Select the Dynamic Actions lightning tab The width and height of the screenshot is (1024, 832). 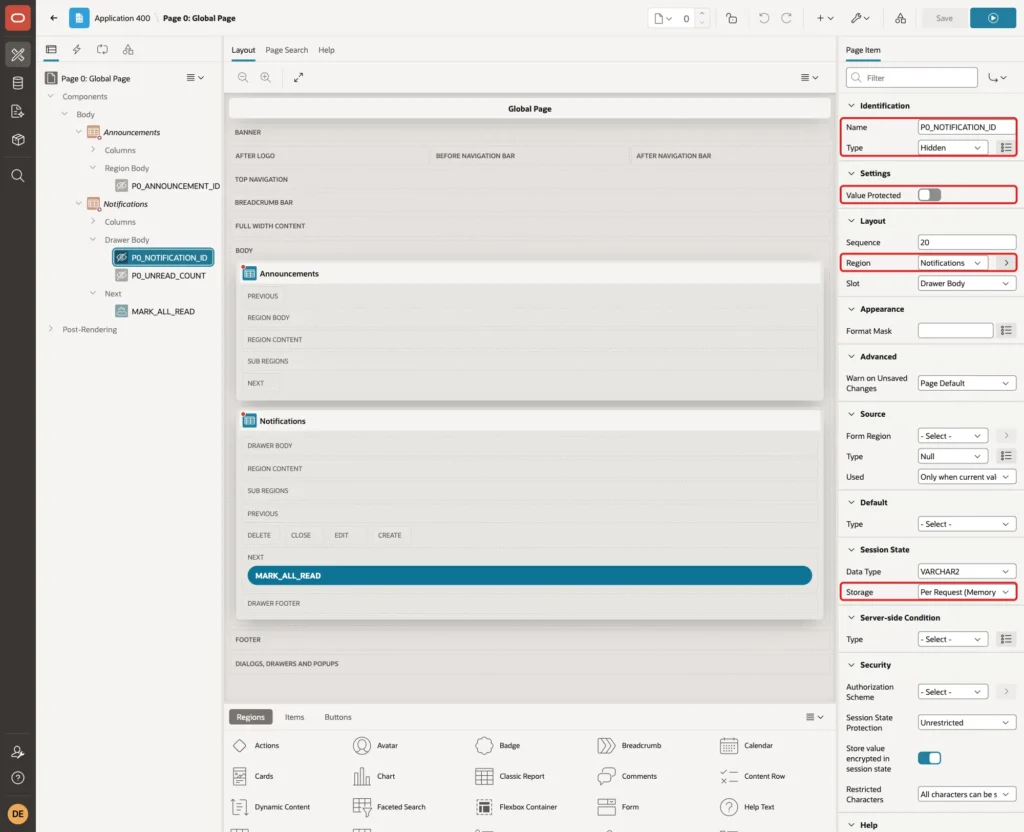click(76, 50)
